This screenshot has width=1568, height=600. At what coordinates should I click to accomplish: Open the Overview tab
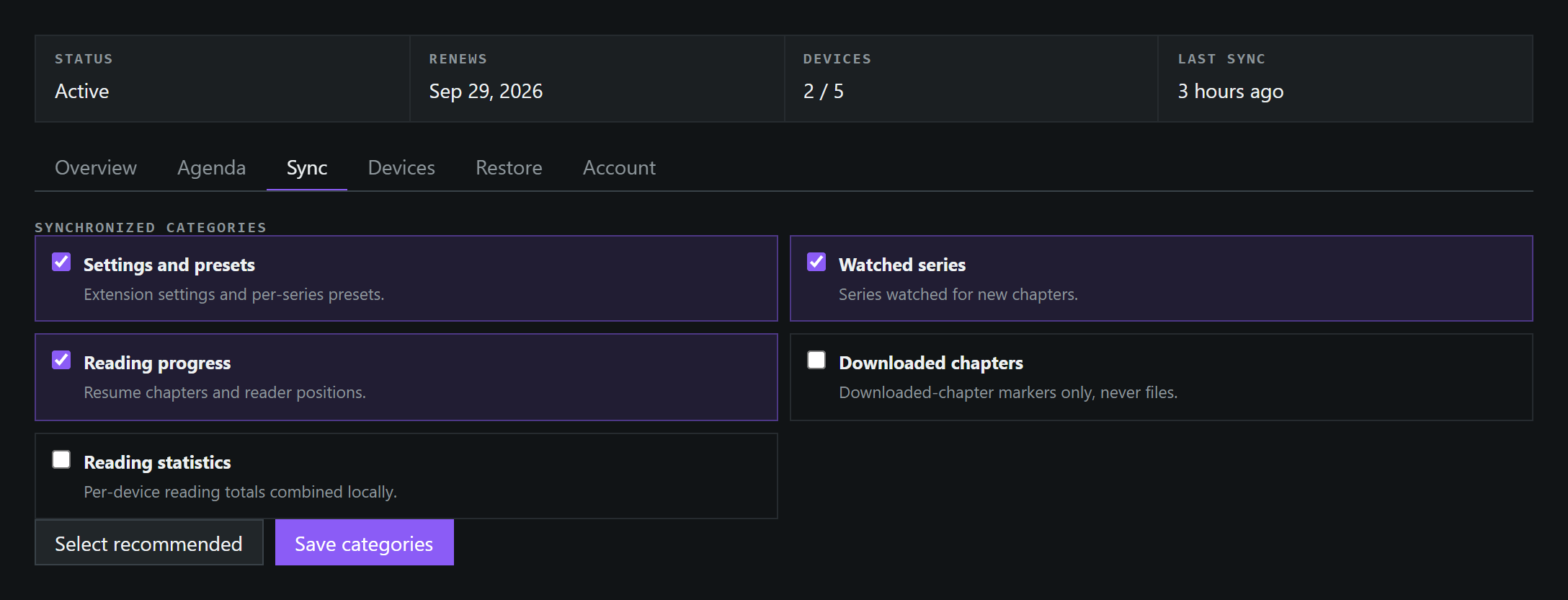tap(96, 167)
